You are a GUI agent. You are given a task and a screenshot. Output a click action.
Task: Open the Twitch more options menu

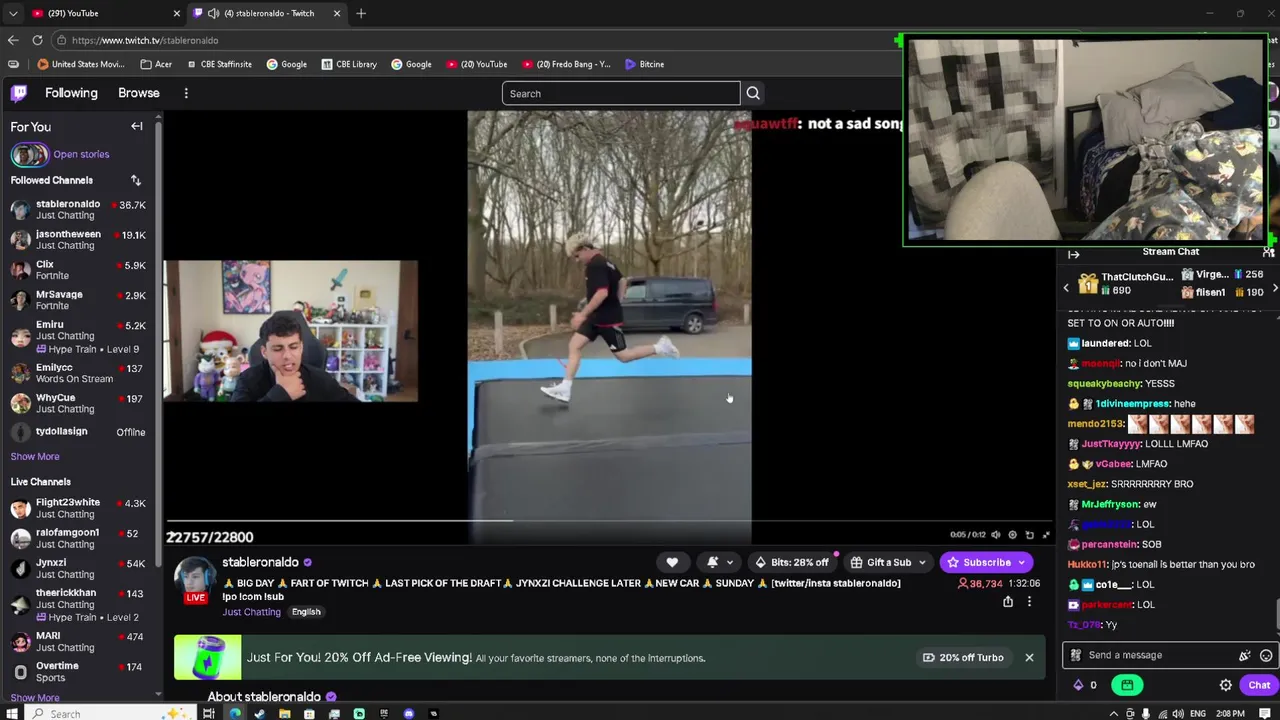pos(186,93)
